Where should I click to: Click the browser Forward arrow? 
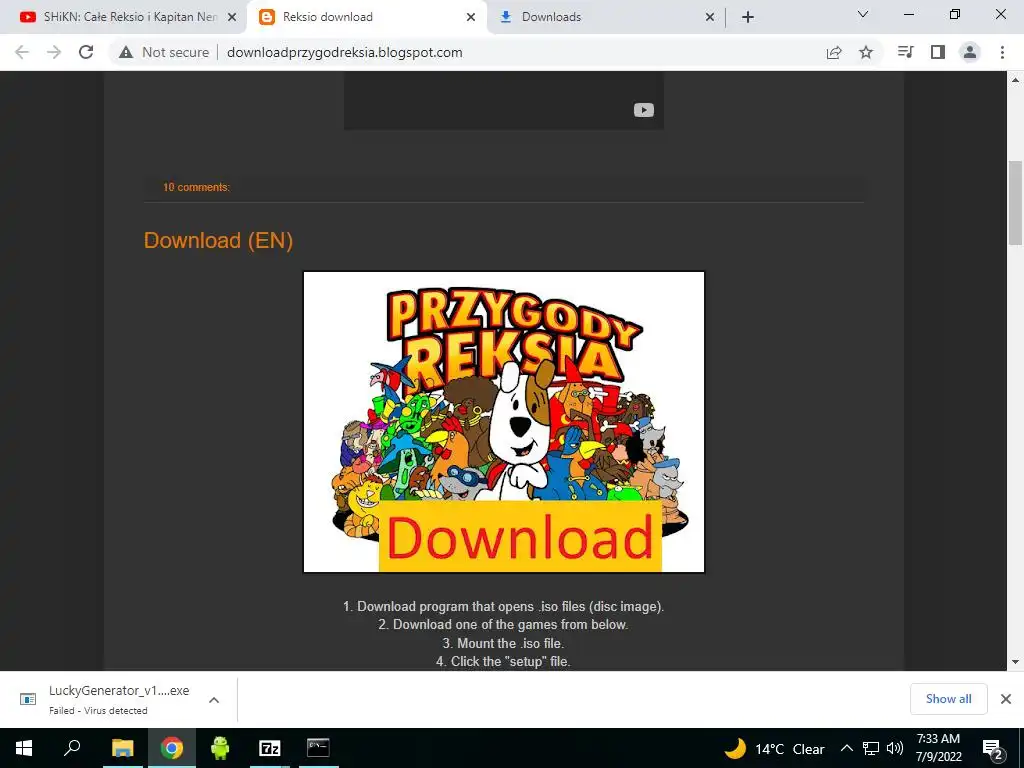pyautogui.click(x=54, y=52)
